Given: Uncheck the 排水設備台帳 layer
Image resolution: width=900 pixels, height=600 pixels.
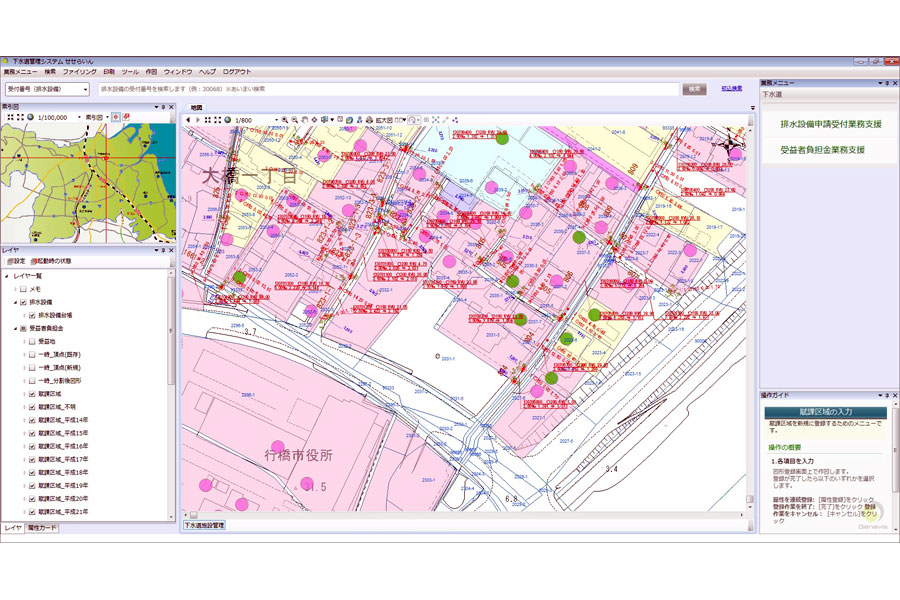Looking at the screenshot, I should pyautogui.click(x=32, y=315).
